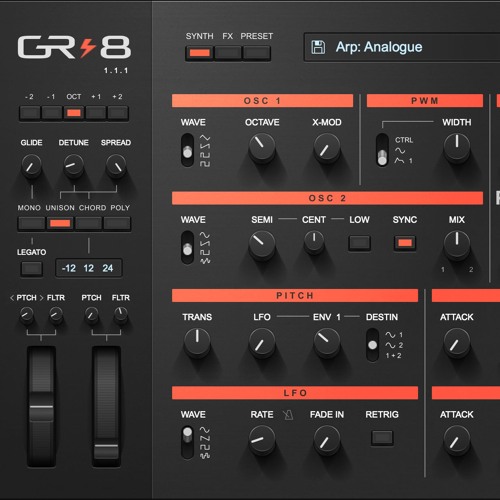Screen dimensions: 500x500
Task: Select sine wave icon in OSC 1
Action: tap(205, 137)
